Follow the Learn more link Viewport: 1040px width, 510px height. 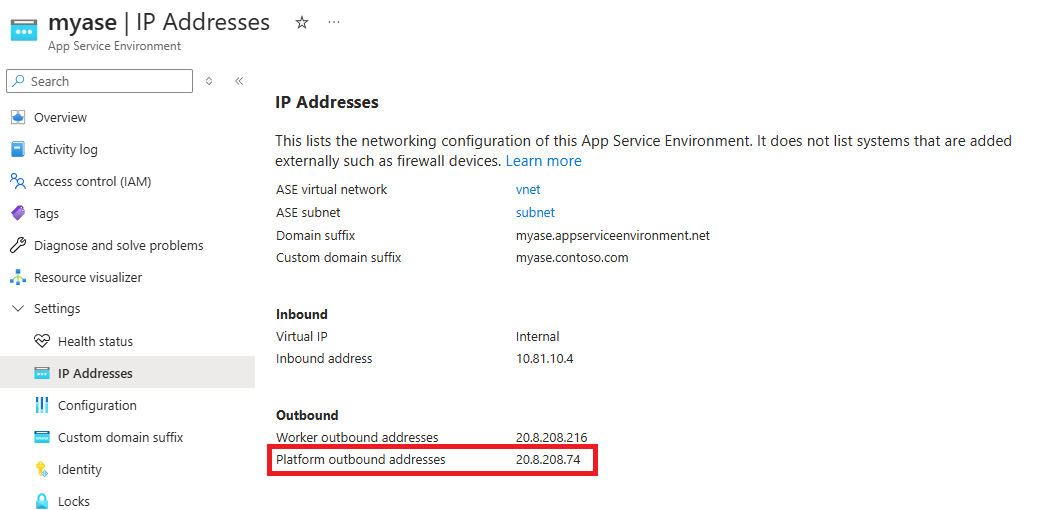[543, 161]
